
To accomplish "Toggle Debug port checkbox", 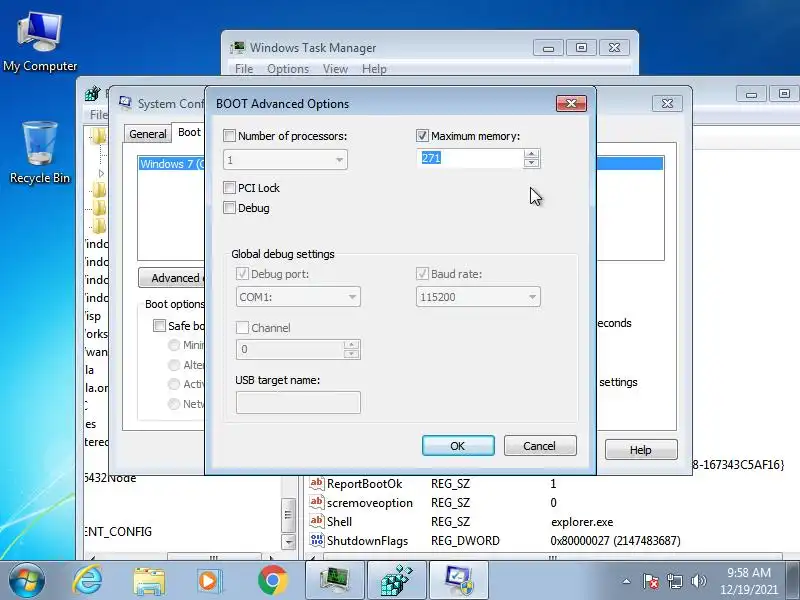I will click(242, 273).
